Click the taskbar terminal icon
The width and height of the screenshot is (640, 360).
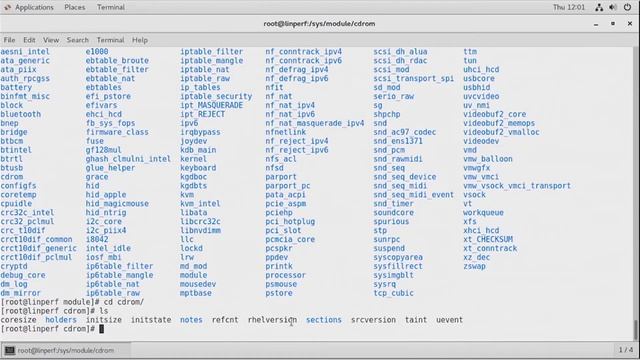9,350
